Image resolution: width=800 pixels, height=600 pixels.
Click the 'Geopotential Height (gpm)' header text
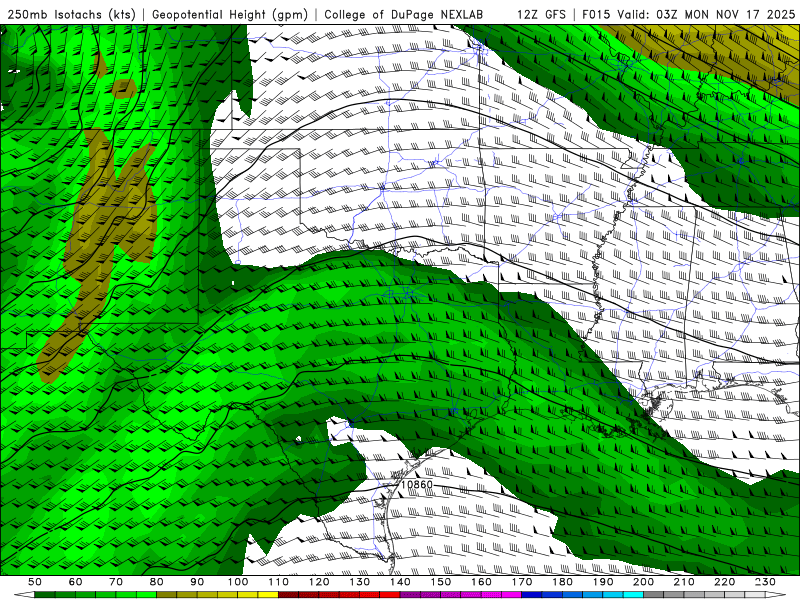(230, 14)
